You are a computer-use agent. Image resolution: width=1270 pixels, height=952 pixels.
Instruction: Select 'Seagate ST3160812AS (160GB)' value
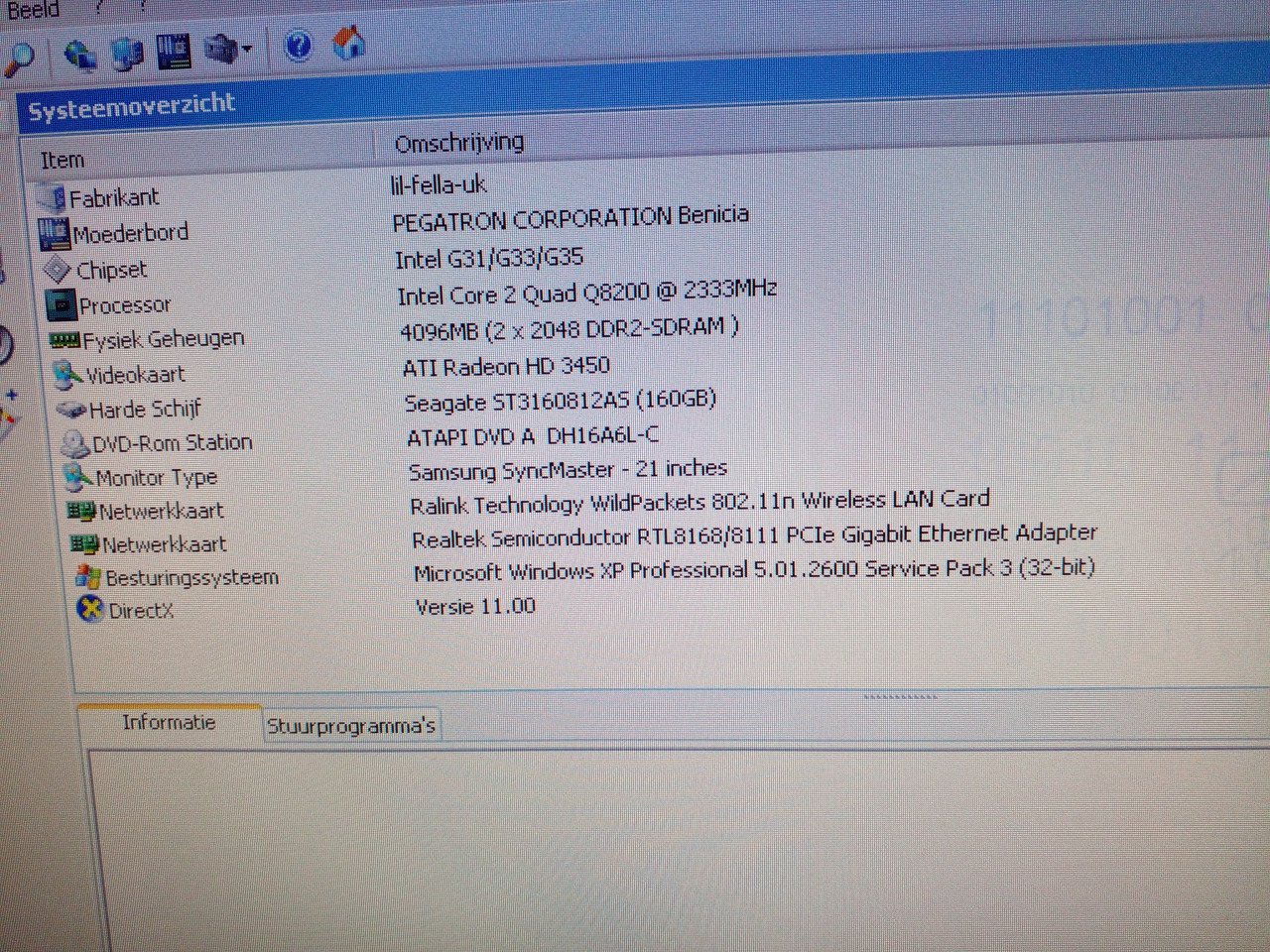coord(561,401)
